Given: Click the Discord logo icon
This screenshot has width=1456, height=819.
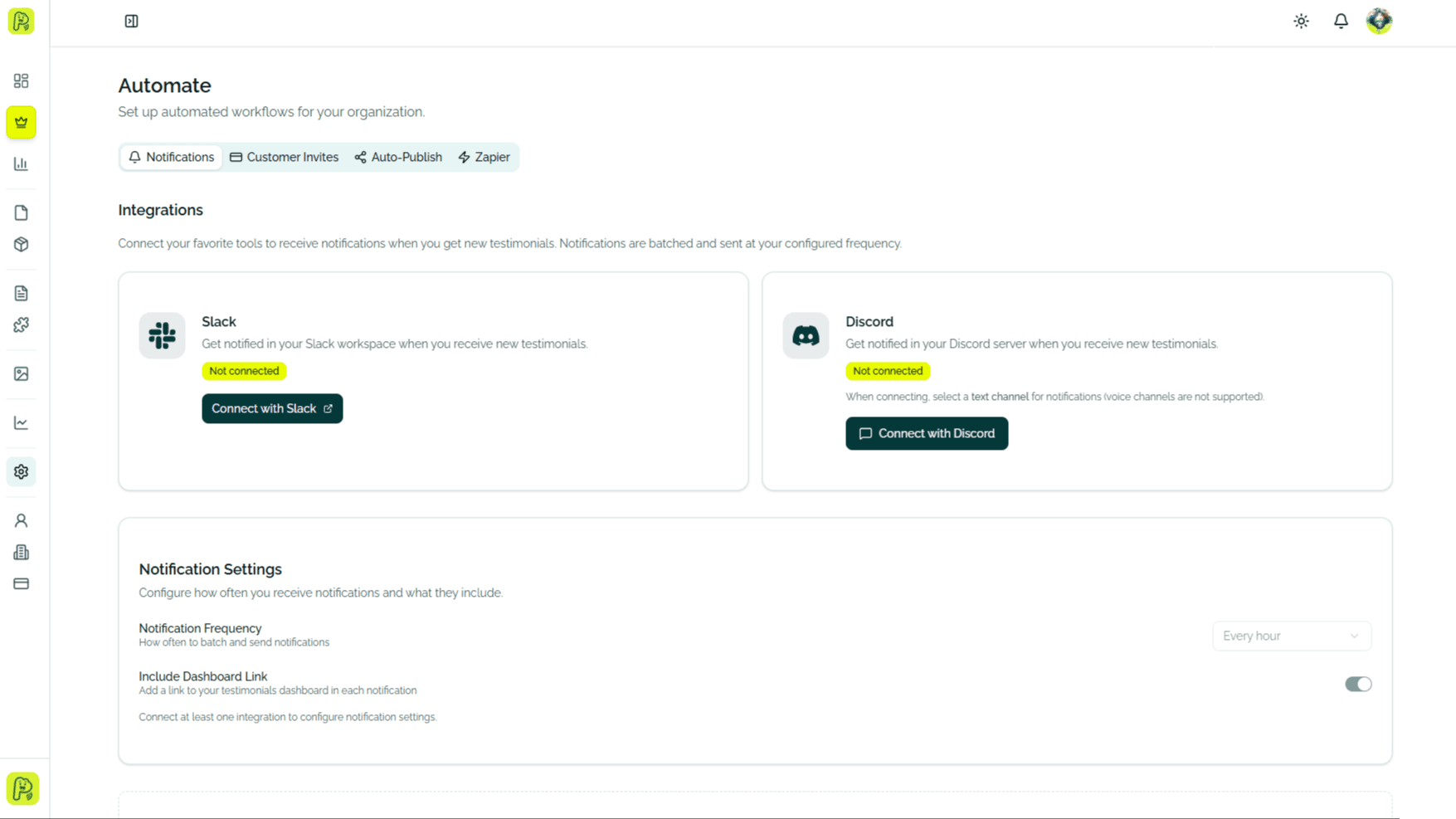Looking at the screenshot, I should click(x=806, y=335).
